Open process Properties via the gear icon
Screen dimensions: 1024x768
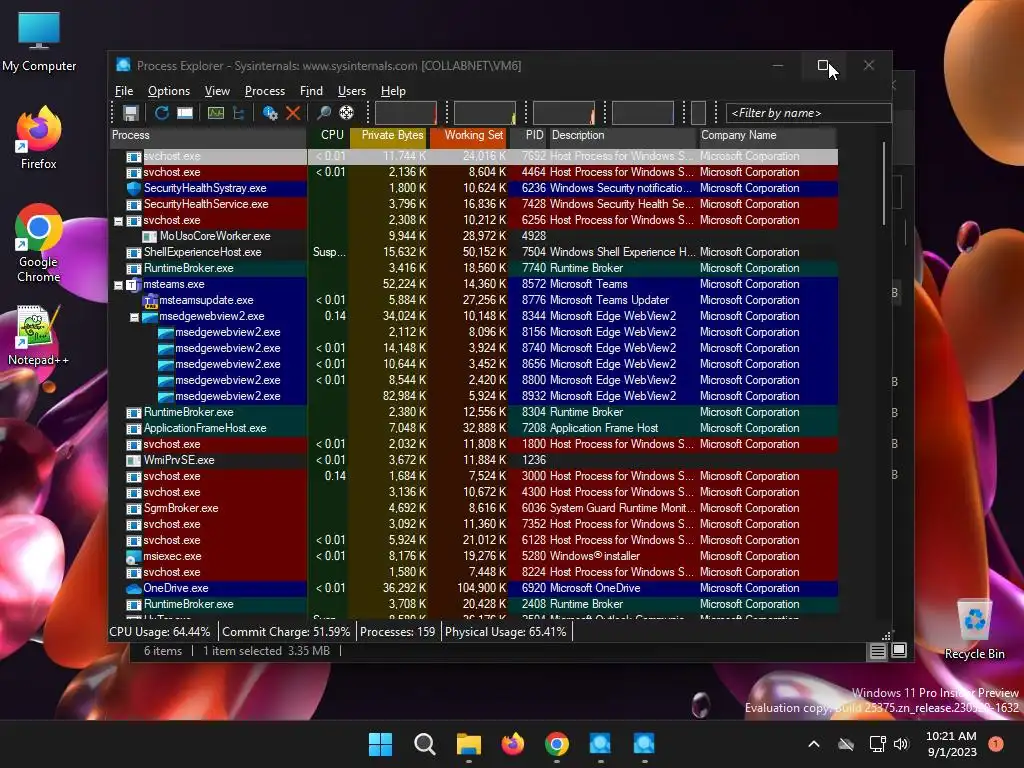[270, 113]
